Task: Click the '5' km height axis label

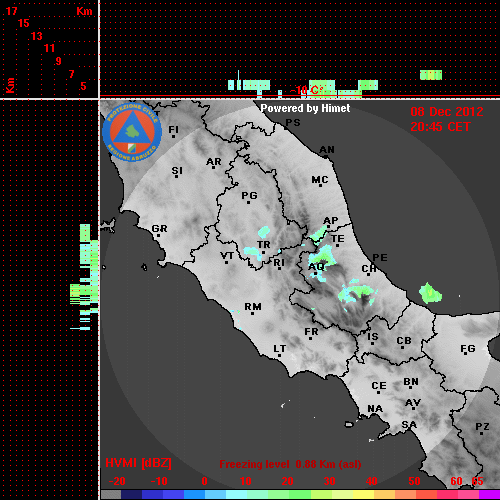Action: tap(83, 86)
